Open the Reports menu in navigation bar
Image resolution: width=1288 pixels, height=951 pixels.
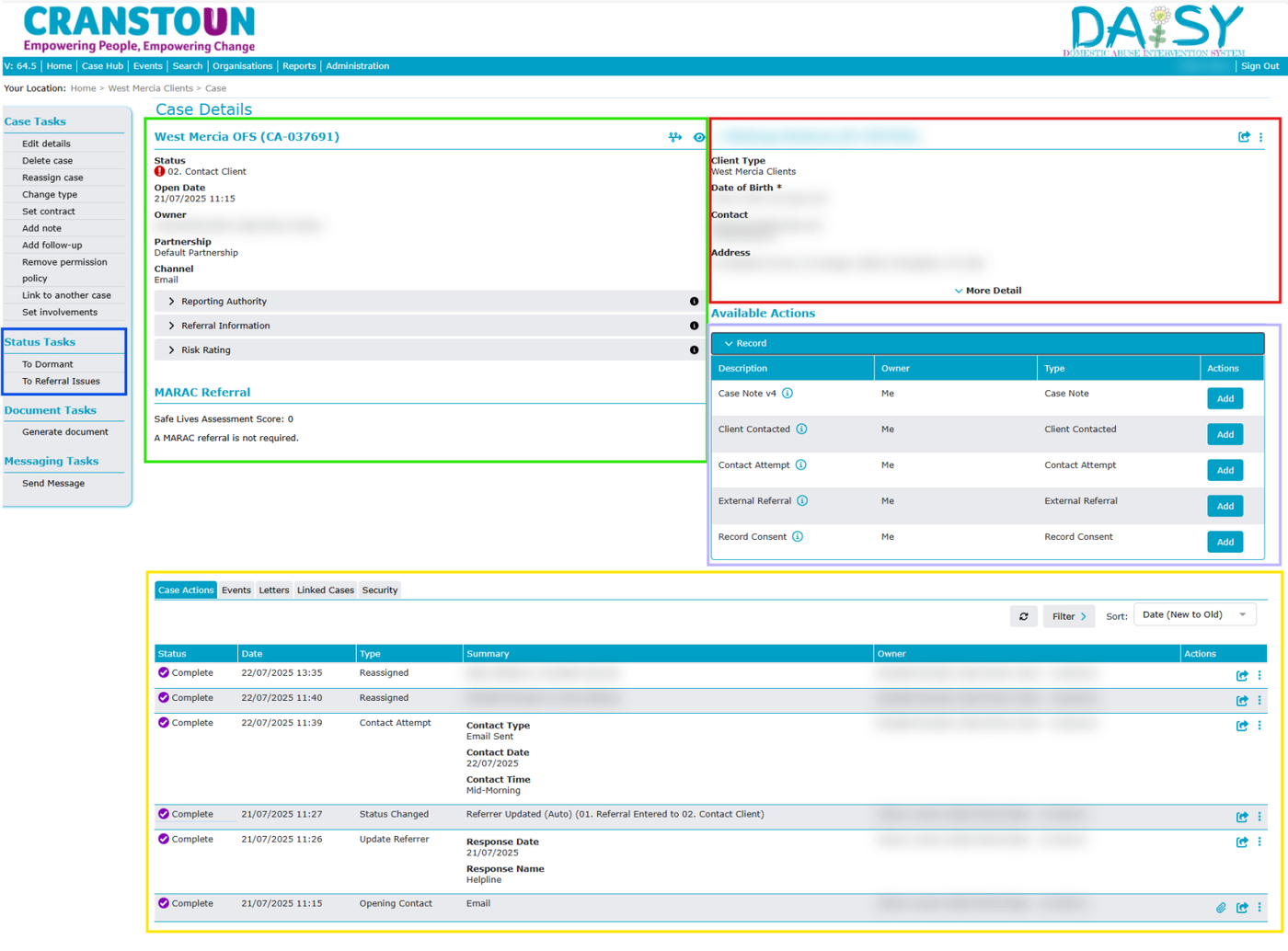pos(299,66)
